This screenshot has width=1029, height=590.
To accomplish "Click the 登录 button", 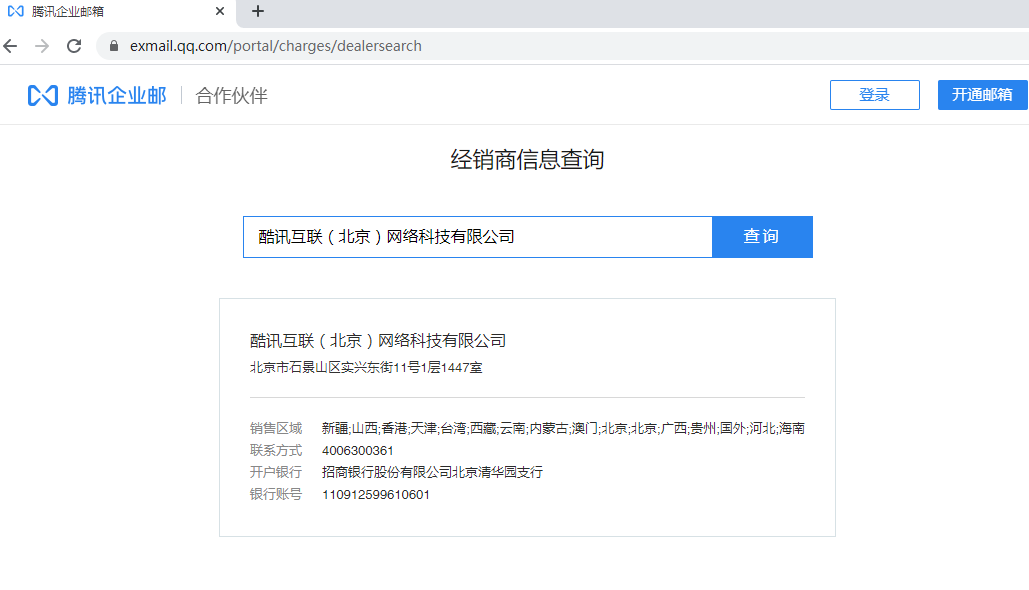I will click(x=875, y=95).
